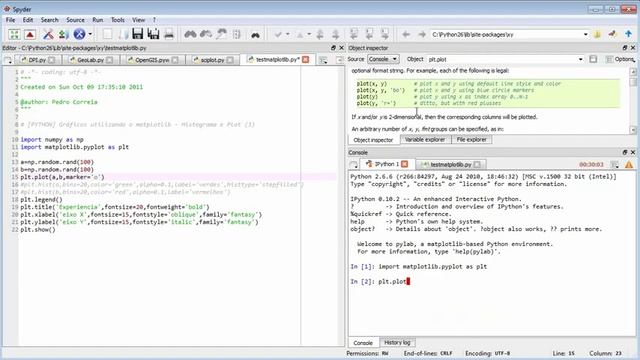Click the red triangle toolbar icon
The width and height of the screenshot is (640, 360).
pyautogui.click(x=30, y=34)
